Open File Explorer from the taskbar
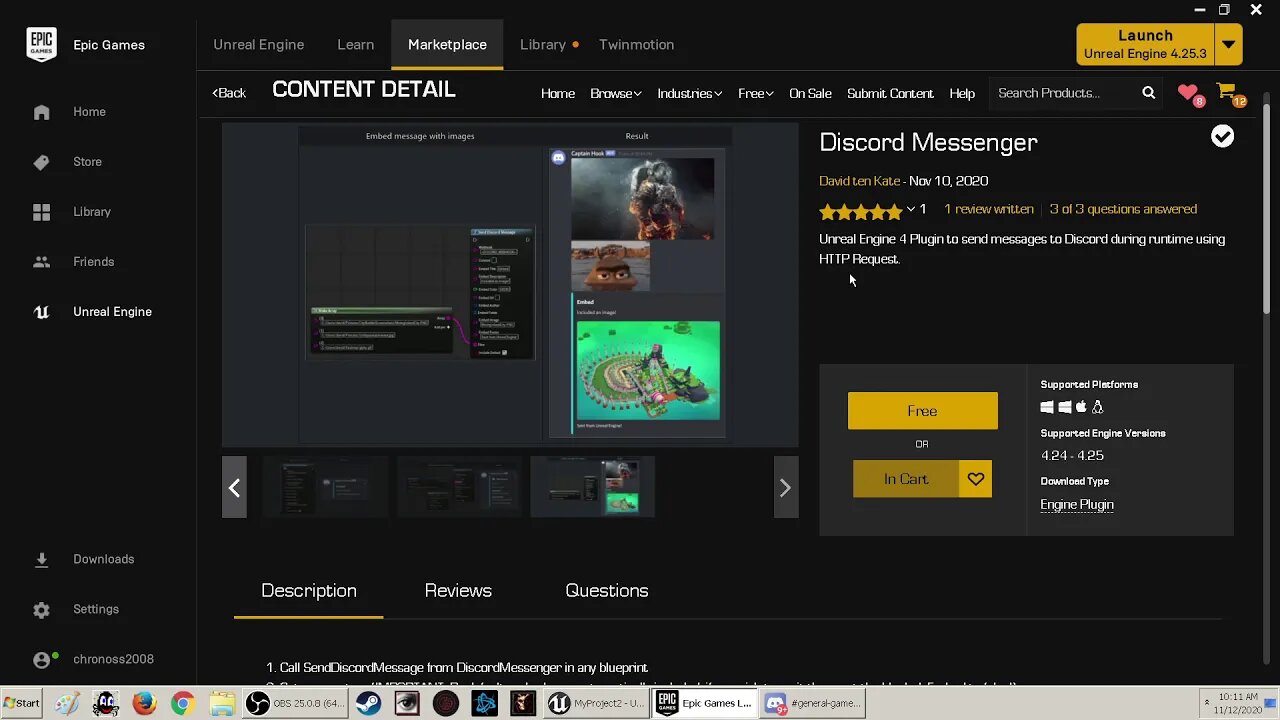The width and height of the screenshot is (1280, 720). (x=221, y=703)
